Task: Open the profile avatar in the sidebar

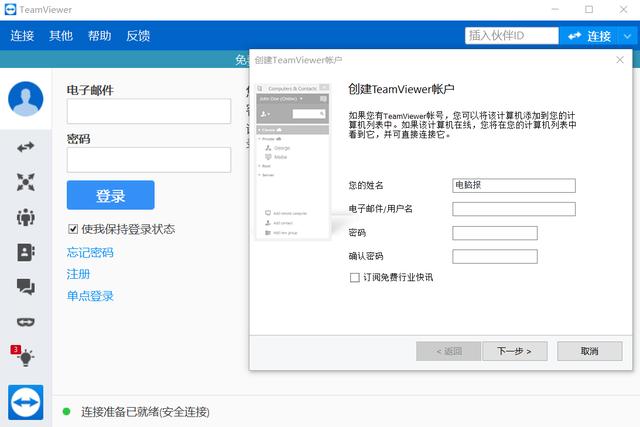Action: [x=26, y=99]
